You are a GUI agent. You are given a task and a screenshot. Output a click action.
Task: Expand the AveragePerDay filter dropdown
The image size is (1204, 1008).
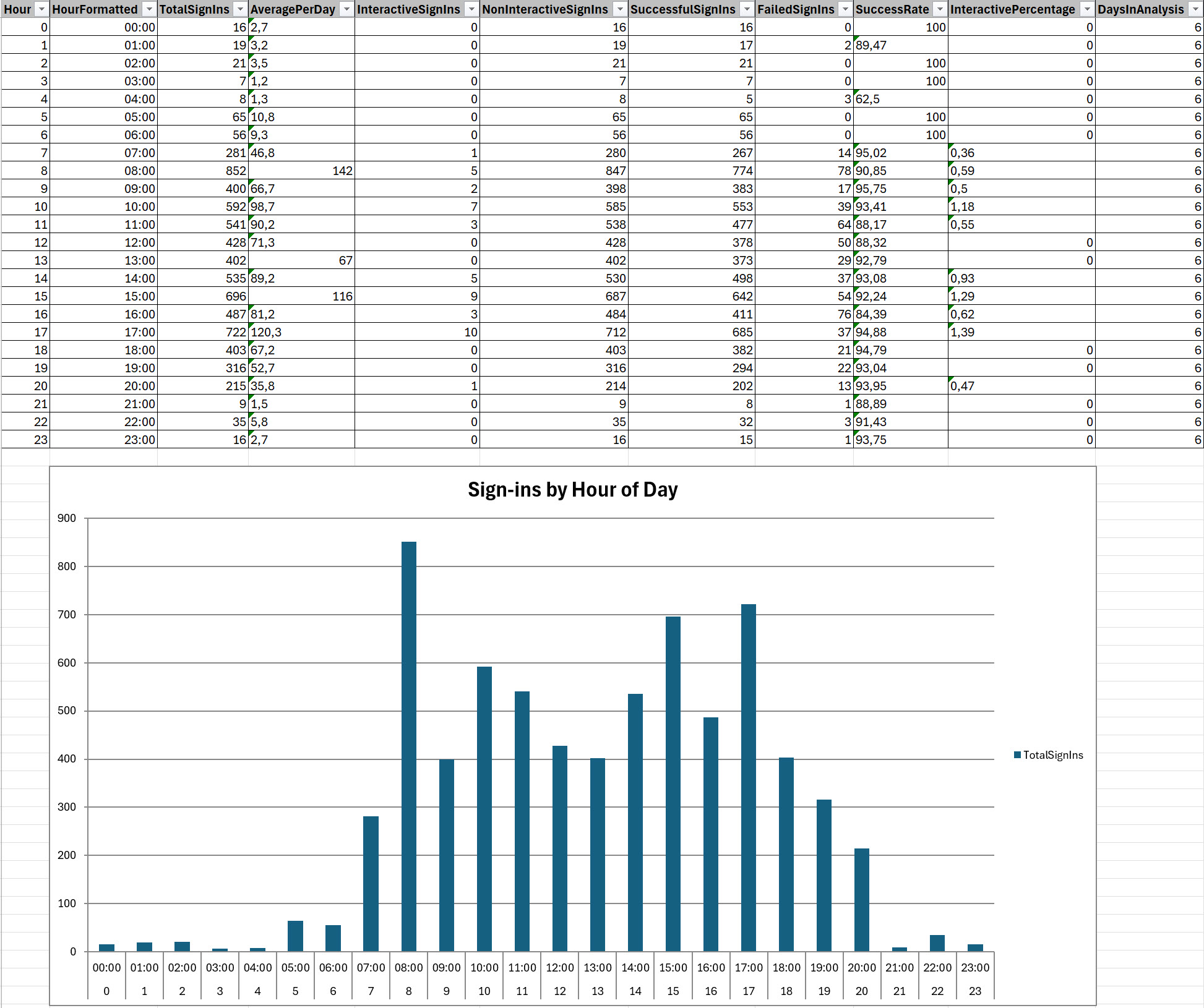point(346,9)
